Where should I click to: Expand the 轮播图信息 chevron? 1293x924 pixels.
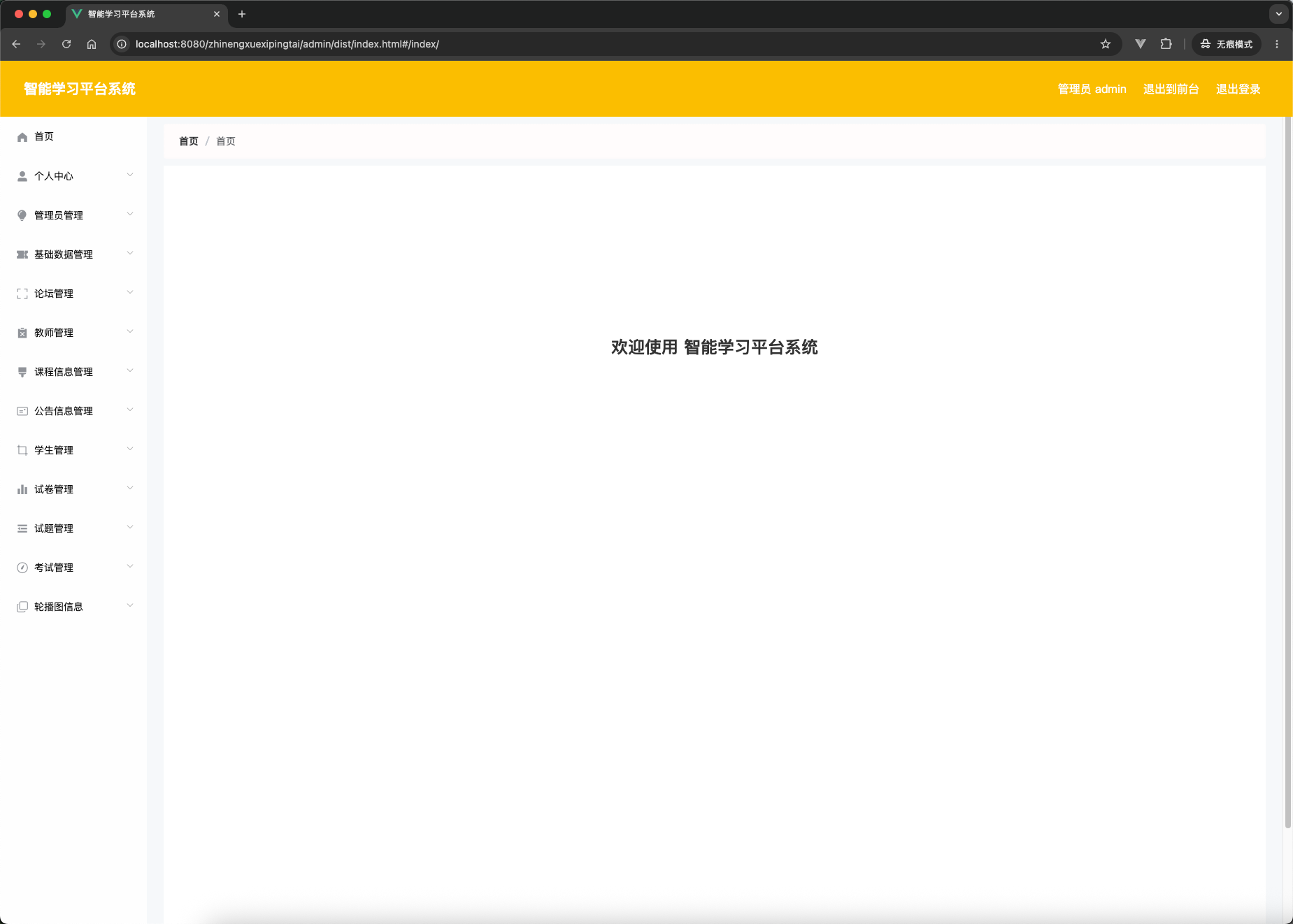tap(130, 605)
